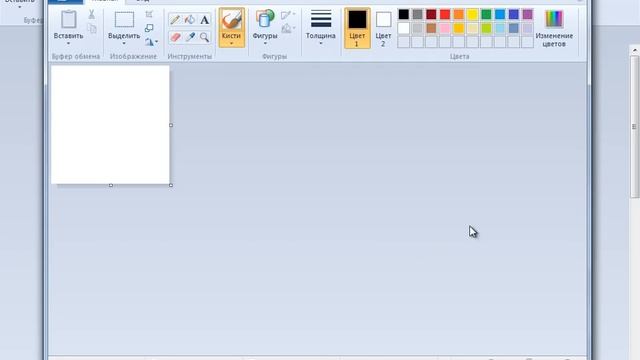Pick the bright red color swatch

tap(445, 15)
